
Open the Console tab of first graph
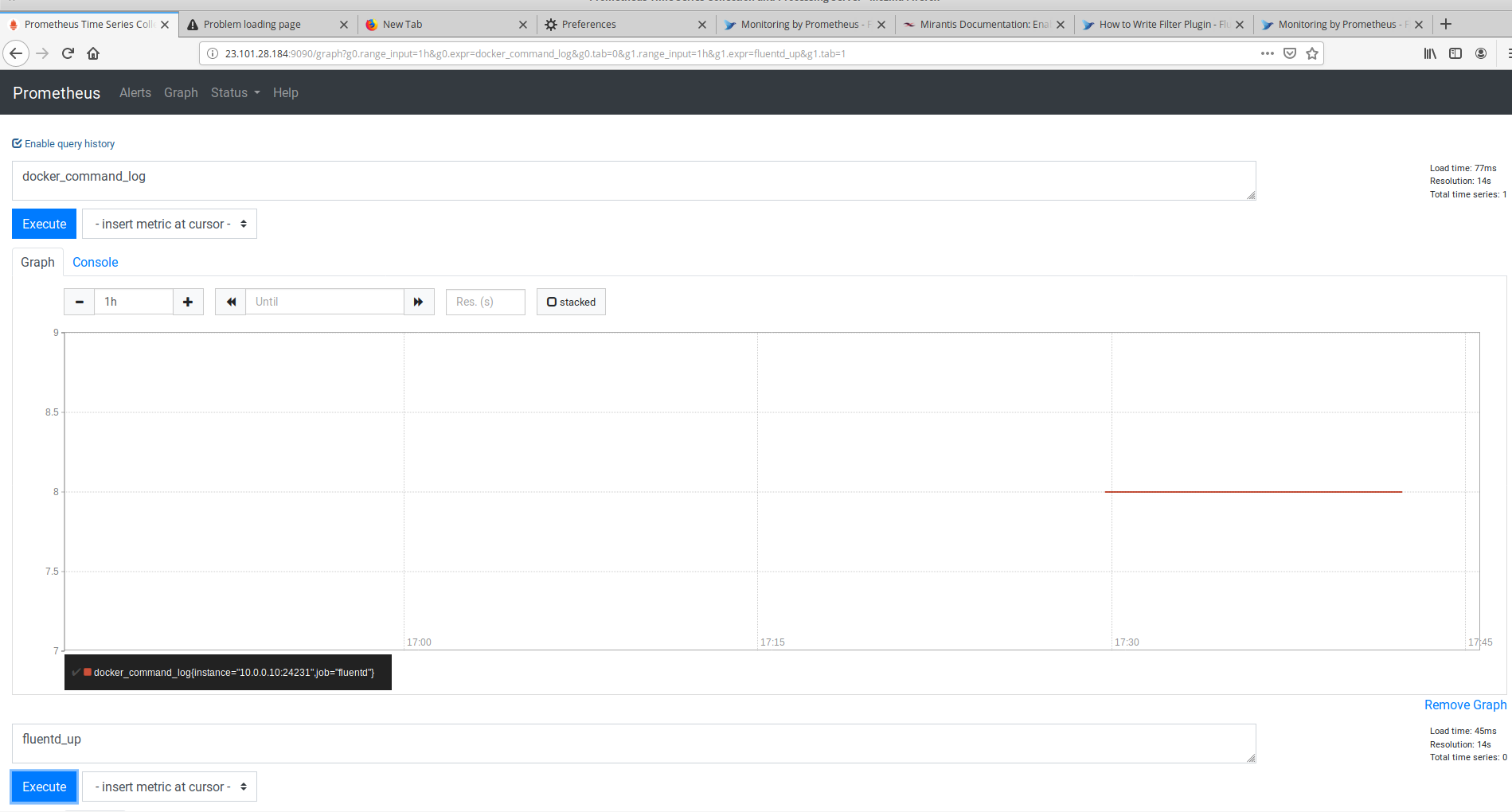[95, 262]
